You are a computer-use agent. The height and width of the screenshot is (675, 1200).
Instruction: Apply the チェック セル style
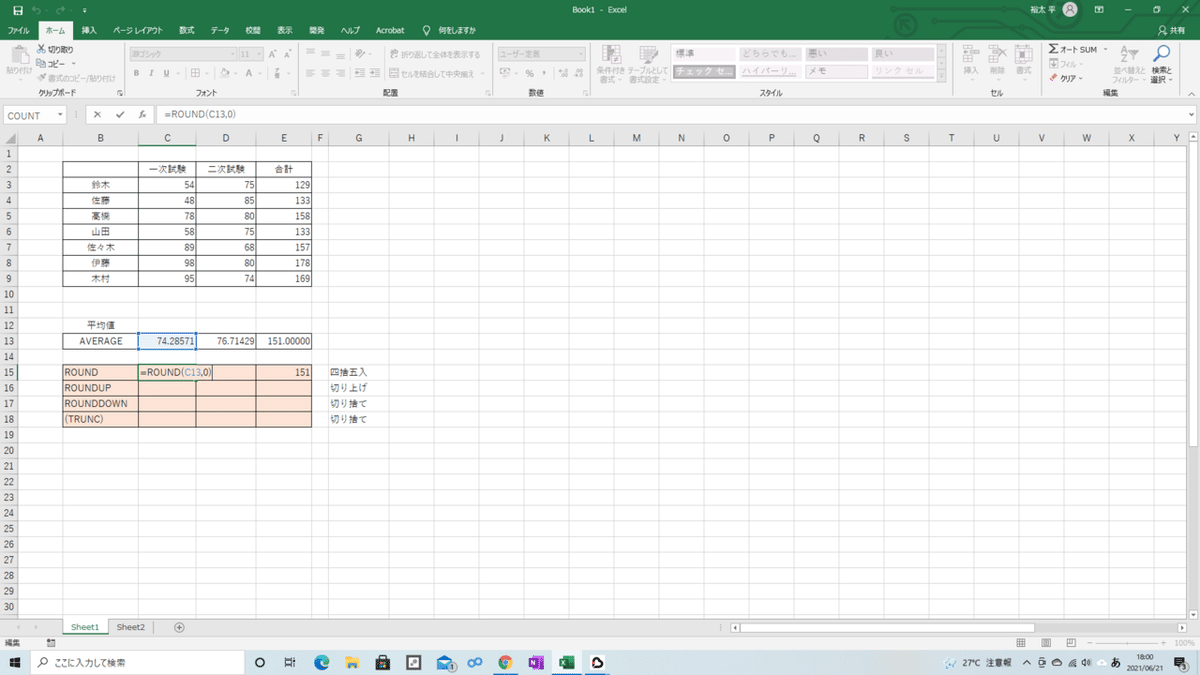[x=704, y=72]
